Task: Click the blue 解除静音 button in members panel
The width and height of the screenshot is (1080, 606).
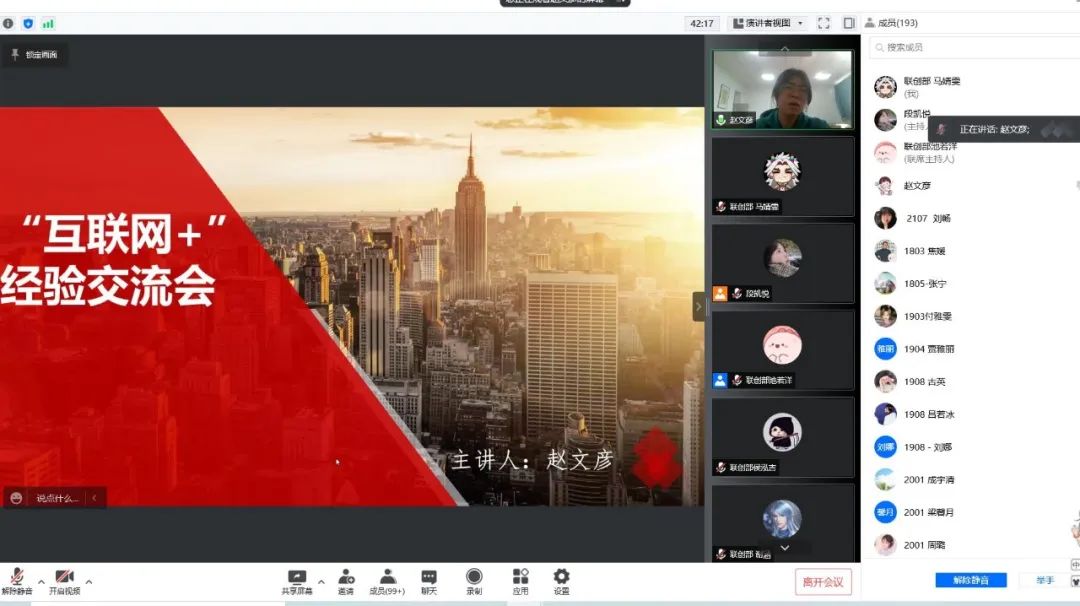Action: click(x=970, y=580)
